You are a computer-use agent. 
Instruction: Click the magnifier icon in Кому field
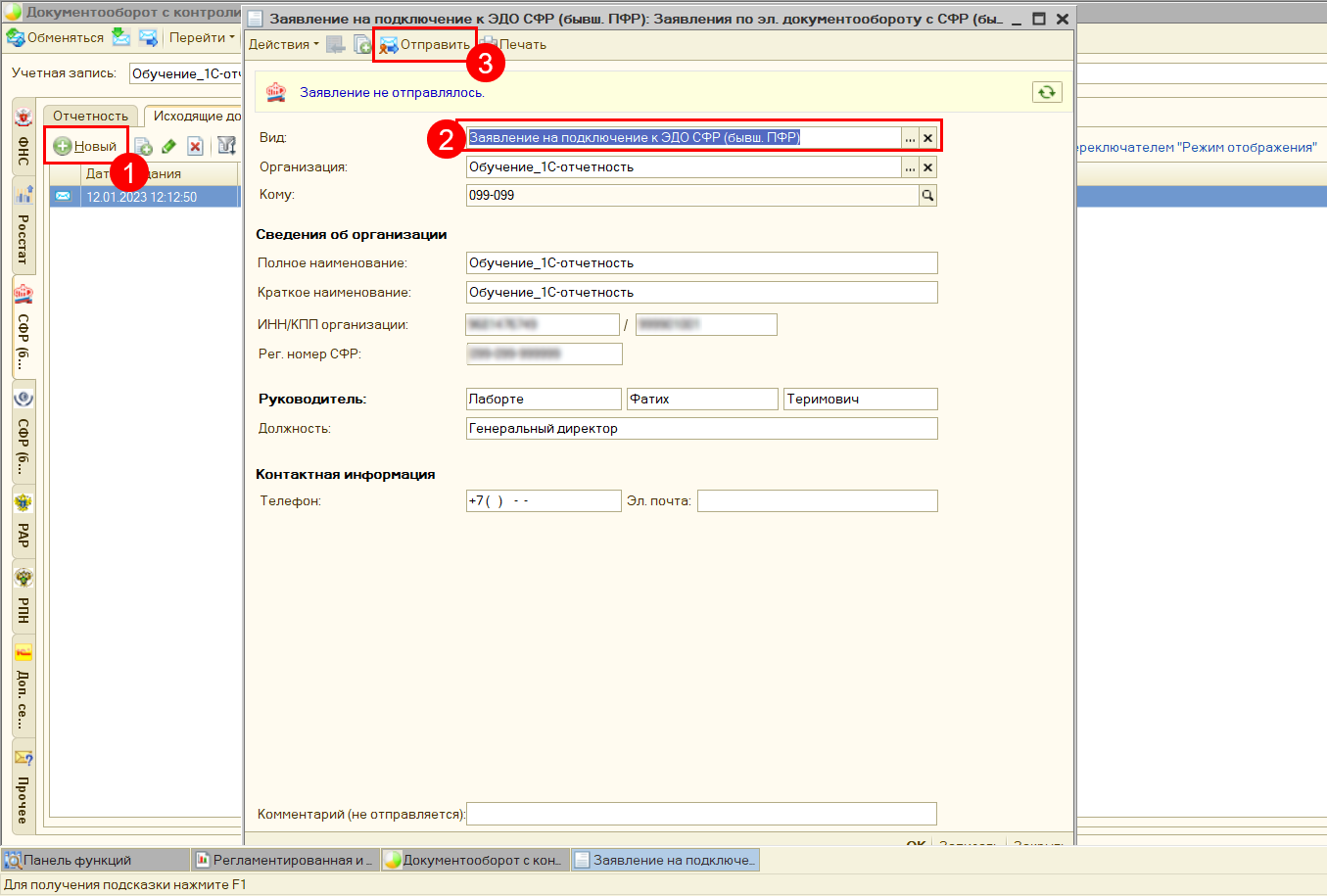pyautogui.click(x=927, y=196)
